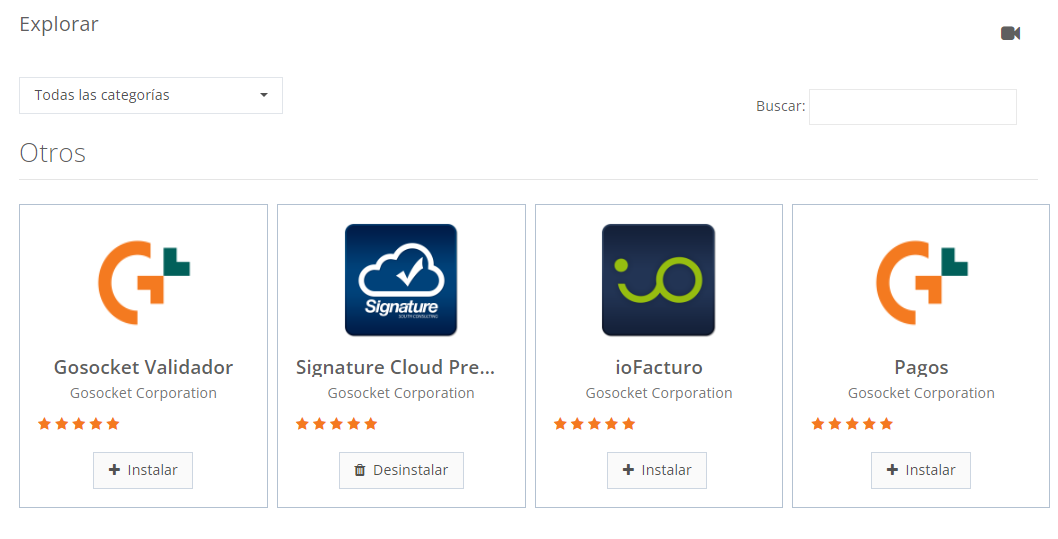
Task: Select the Pagos title
Action: [921, 368]
